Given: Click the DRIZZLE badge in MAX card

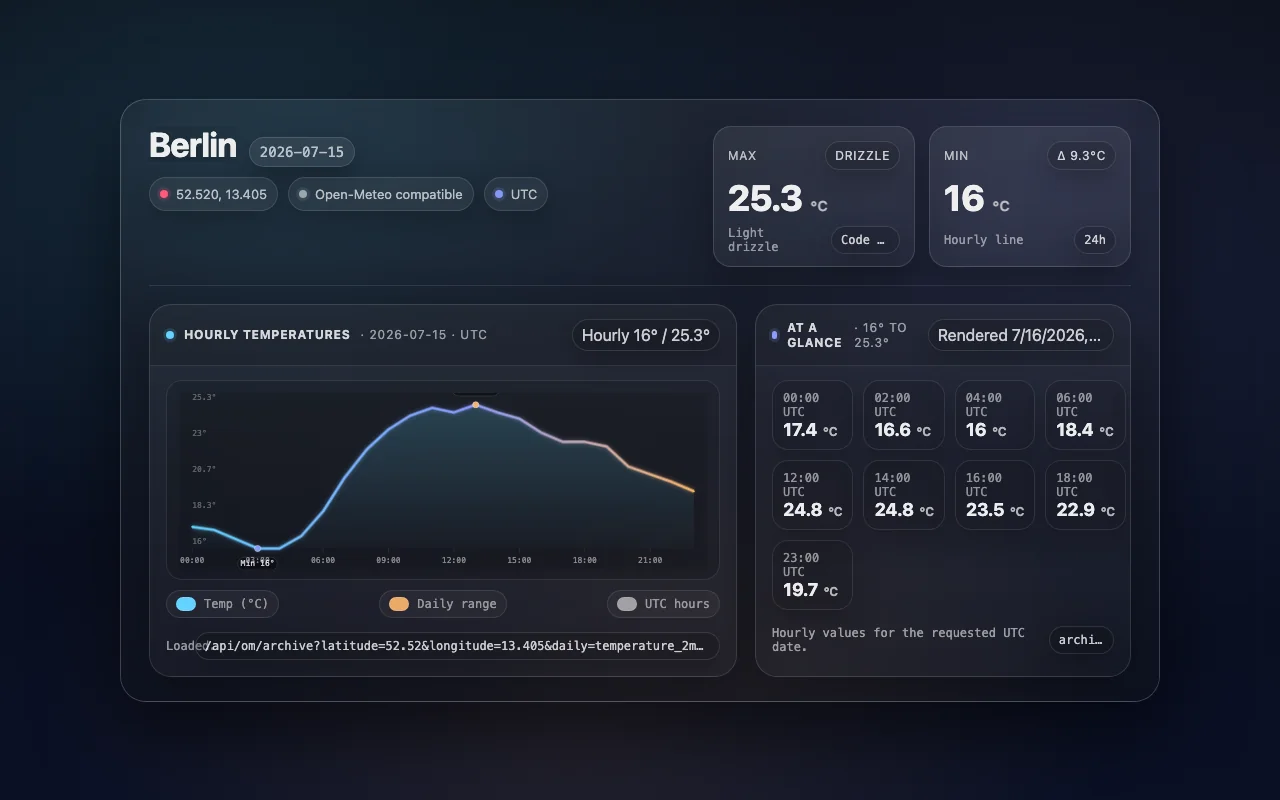Looking at the screenshot, I should 862,155.
